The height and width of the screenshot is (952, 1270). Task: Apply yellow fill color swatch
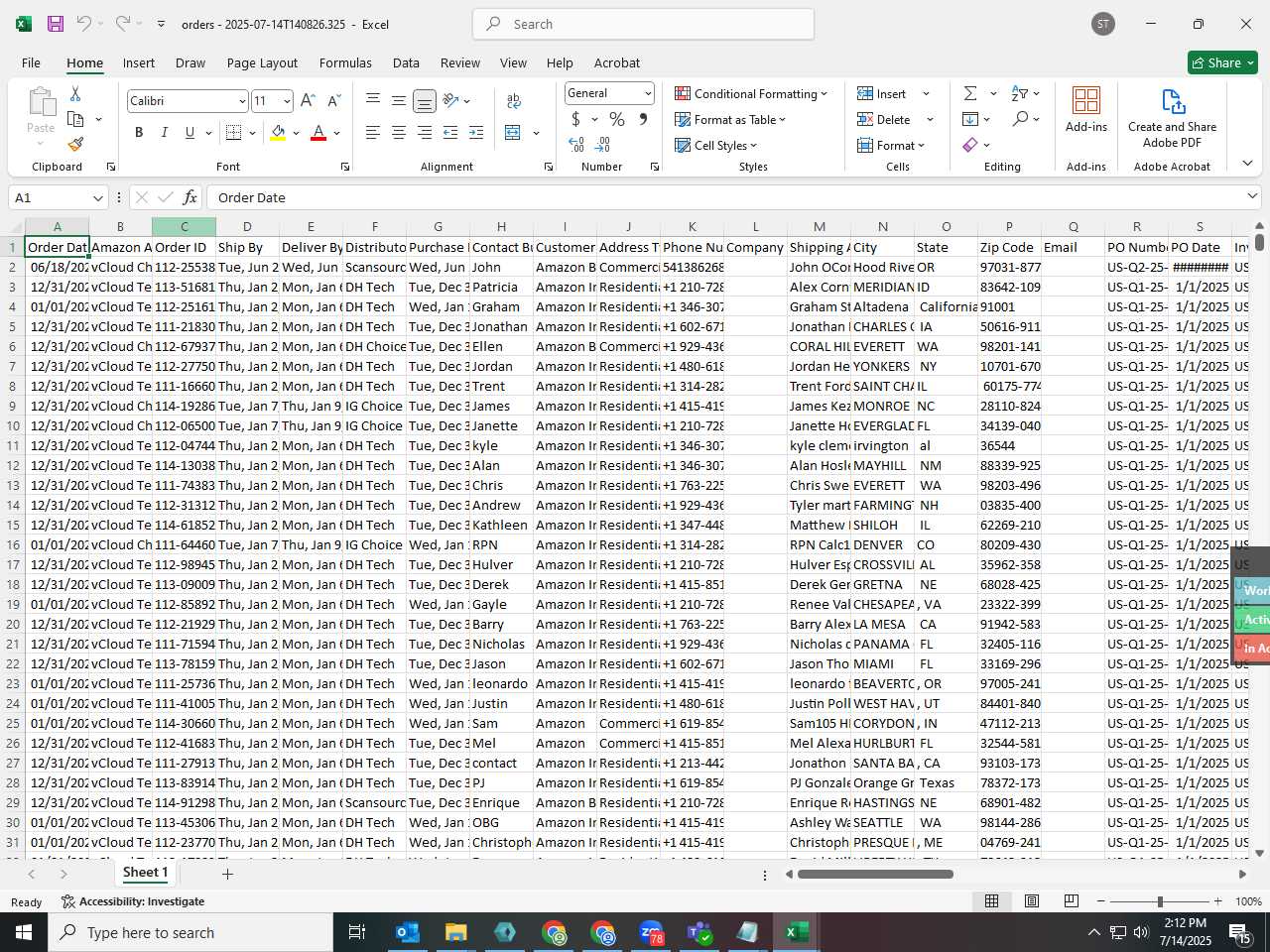[x=279, y=133]
